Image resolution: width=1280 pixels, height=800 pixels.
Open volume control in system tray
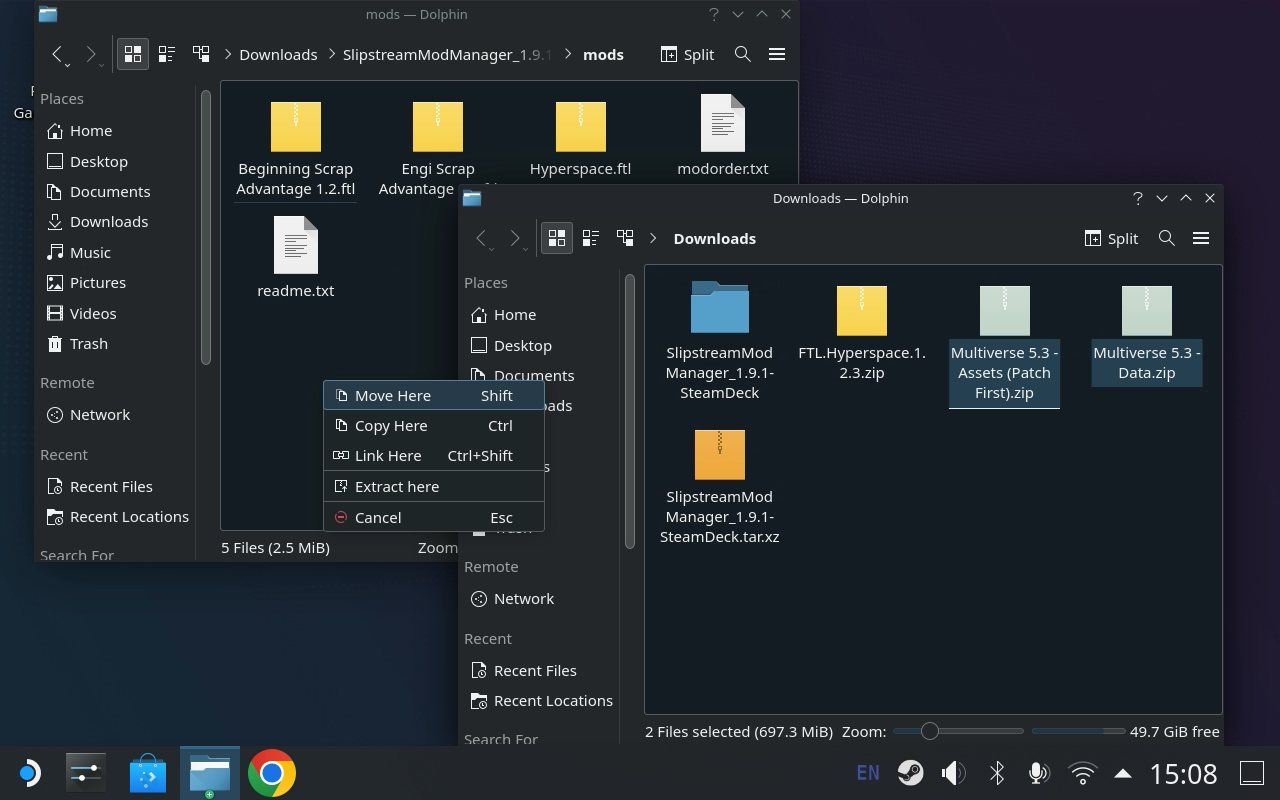(953, 773)
